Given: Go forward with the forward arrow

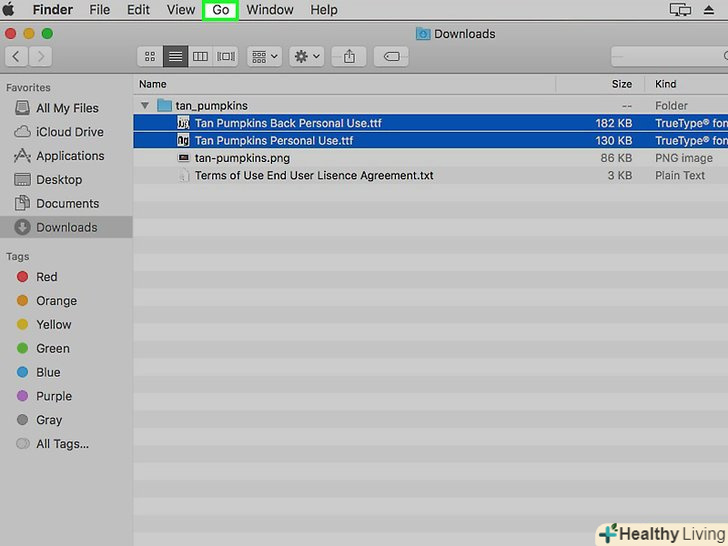Looking at the screenshot, I should coord(40,57).
